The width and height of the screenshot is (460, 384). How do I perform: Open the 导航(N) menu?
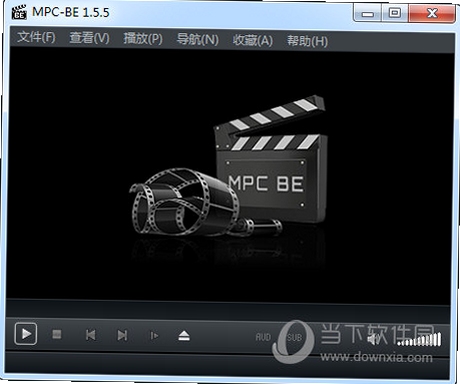click(x=197, y=40)
